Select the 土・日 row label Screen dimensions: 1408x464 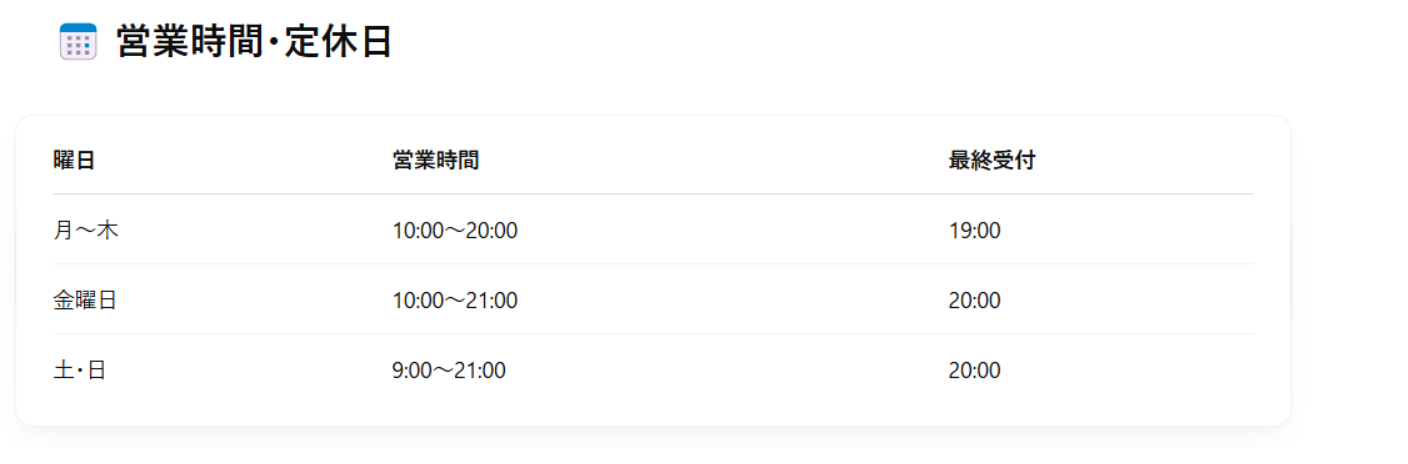(x=80, y=371)
